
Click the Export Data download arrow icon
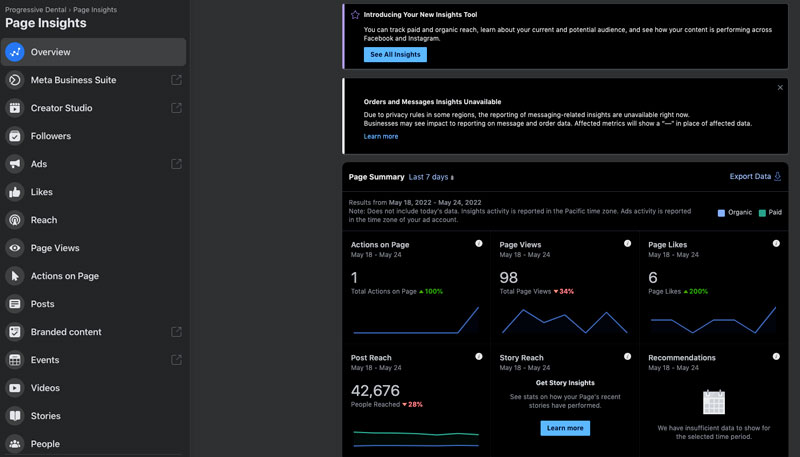[778, 176]
